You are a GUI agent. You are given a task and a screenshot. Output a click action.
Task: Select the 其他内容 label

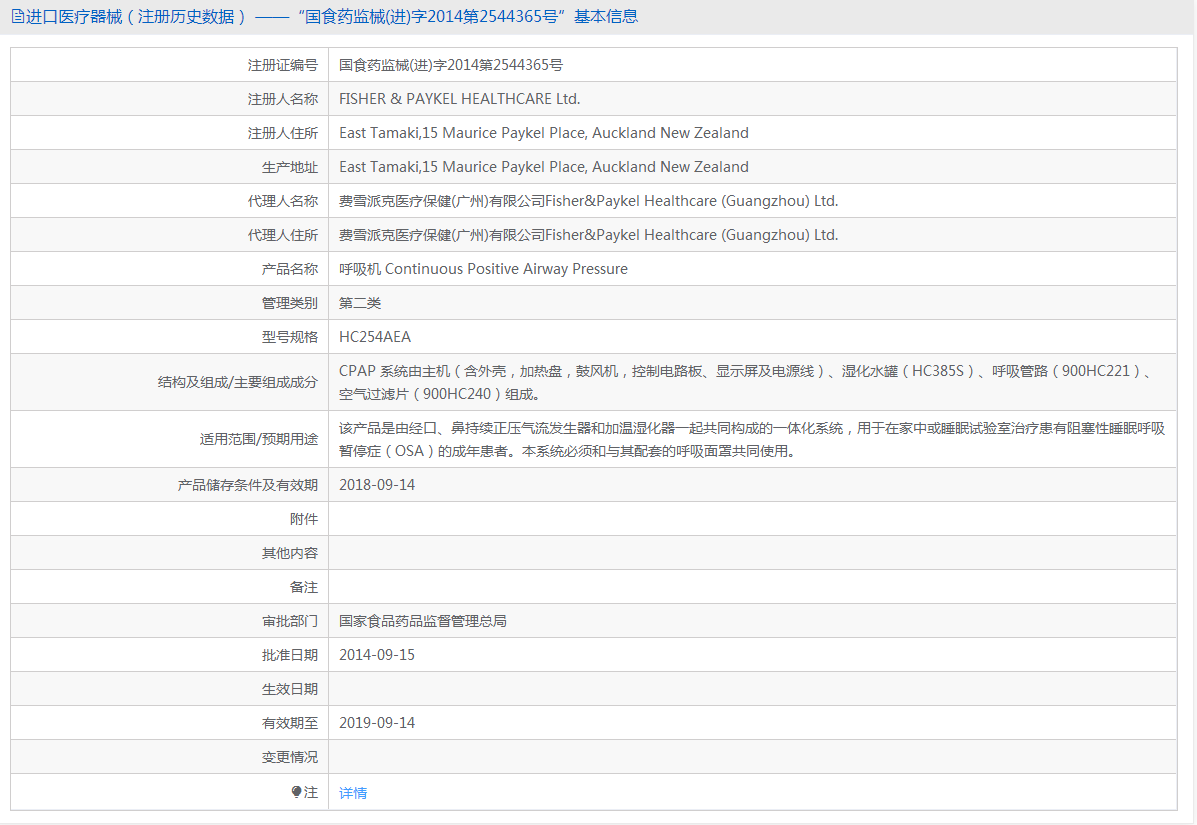[x=289, y=553]
